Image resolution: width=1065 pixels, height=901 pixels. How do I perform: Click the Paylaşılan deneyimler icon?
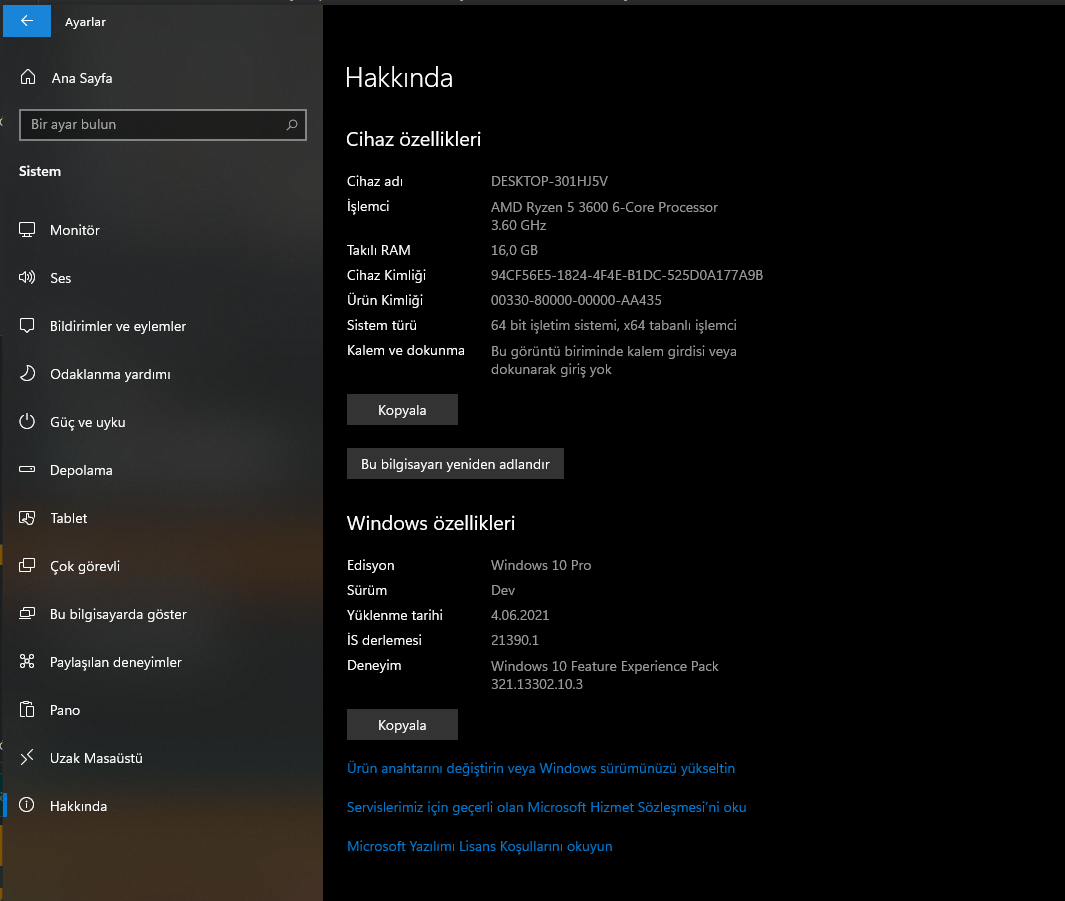click(x=27, y=662)
